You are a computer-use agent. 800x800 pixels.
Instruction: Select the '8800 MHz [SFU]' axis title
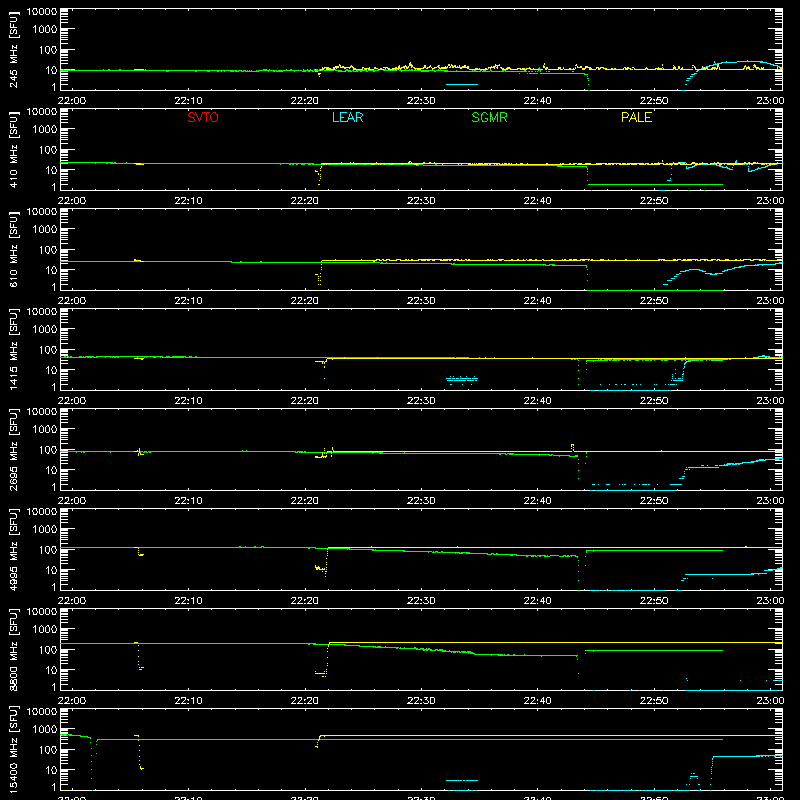(14, 649)
